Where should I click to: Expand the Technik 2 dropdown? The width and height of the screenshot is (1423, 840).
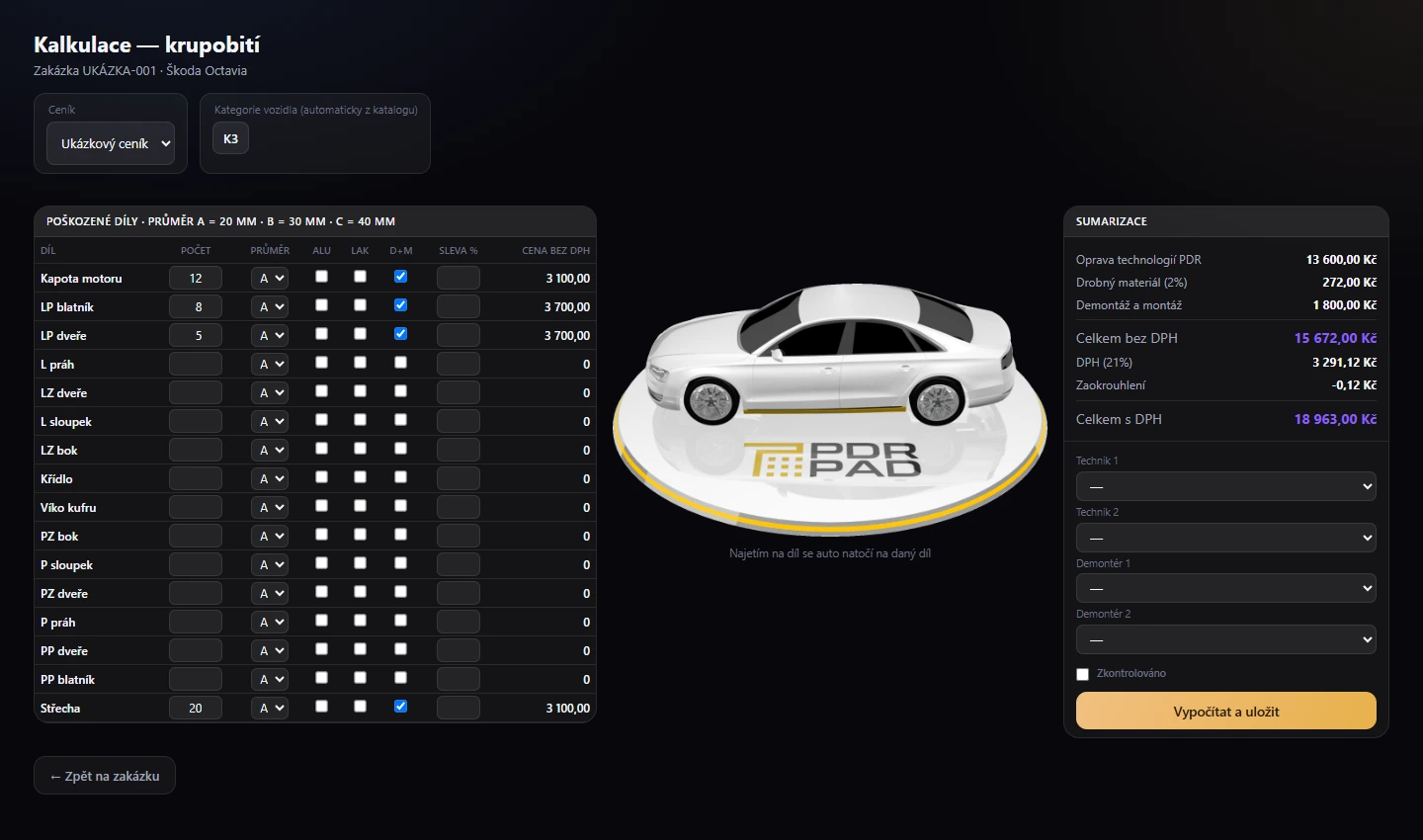click(1225, 538)
